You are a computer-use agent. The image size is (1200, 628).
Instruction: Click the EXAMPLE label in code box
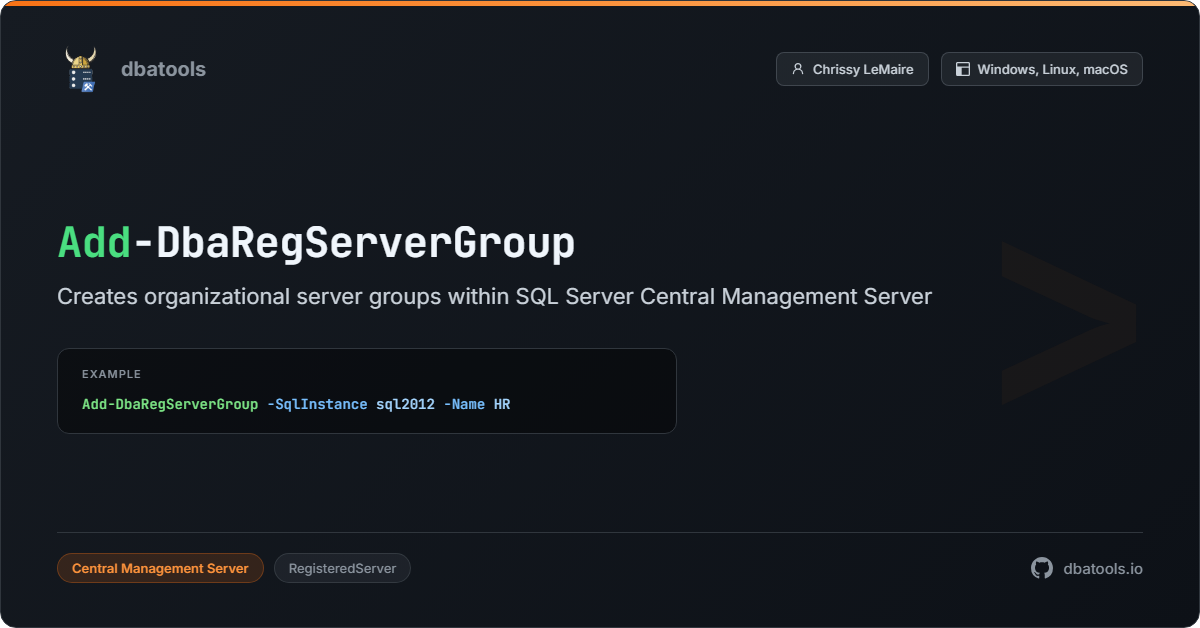[x=111, y=374]
